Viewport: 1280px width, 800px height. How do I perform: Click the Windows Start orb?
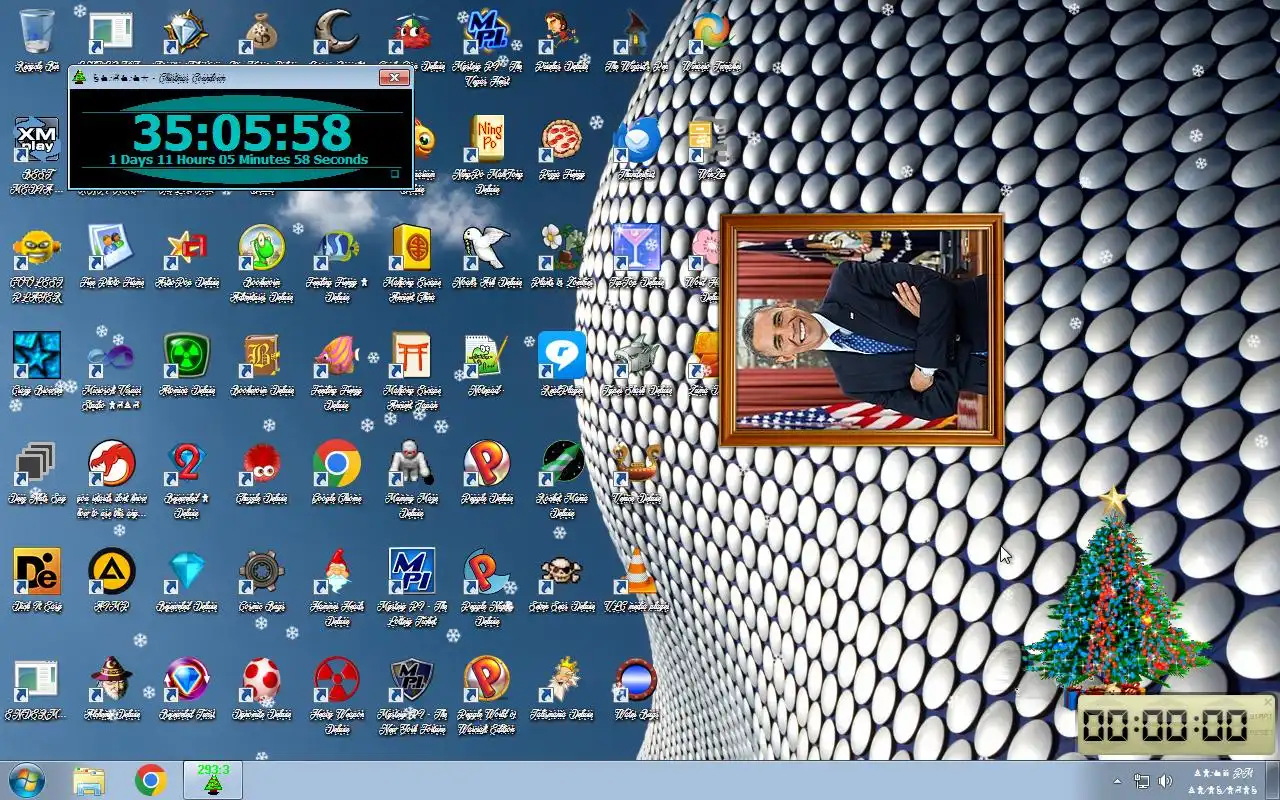(27, 780)
